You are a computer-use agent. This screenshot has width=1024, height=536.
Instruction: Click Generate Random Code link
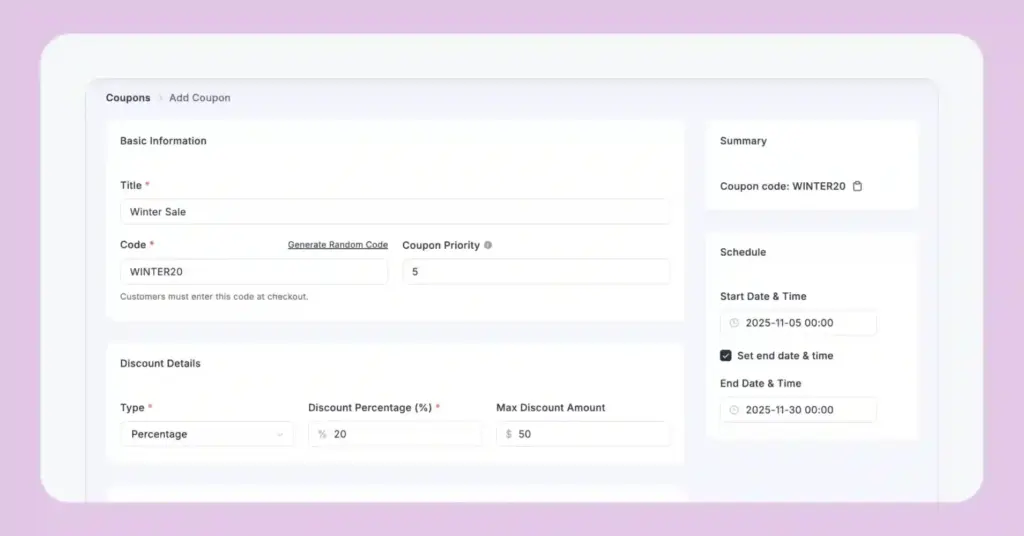(337, 245)
